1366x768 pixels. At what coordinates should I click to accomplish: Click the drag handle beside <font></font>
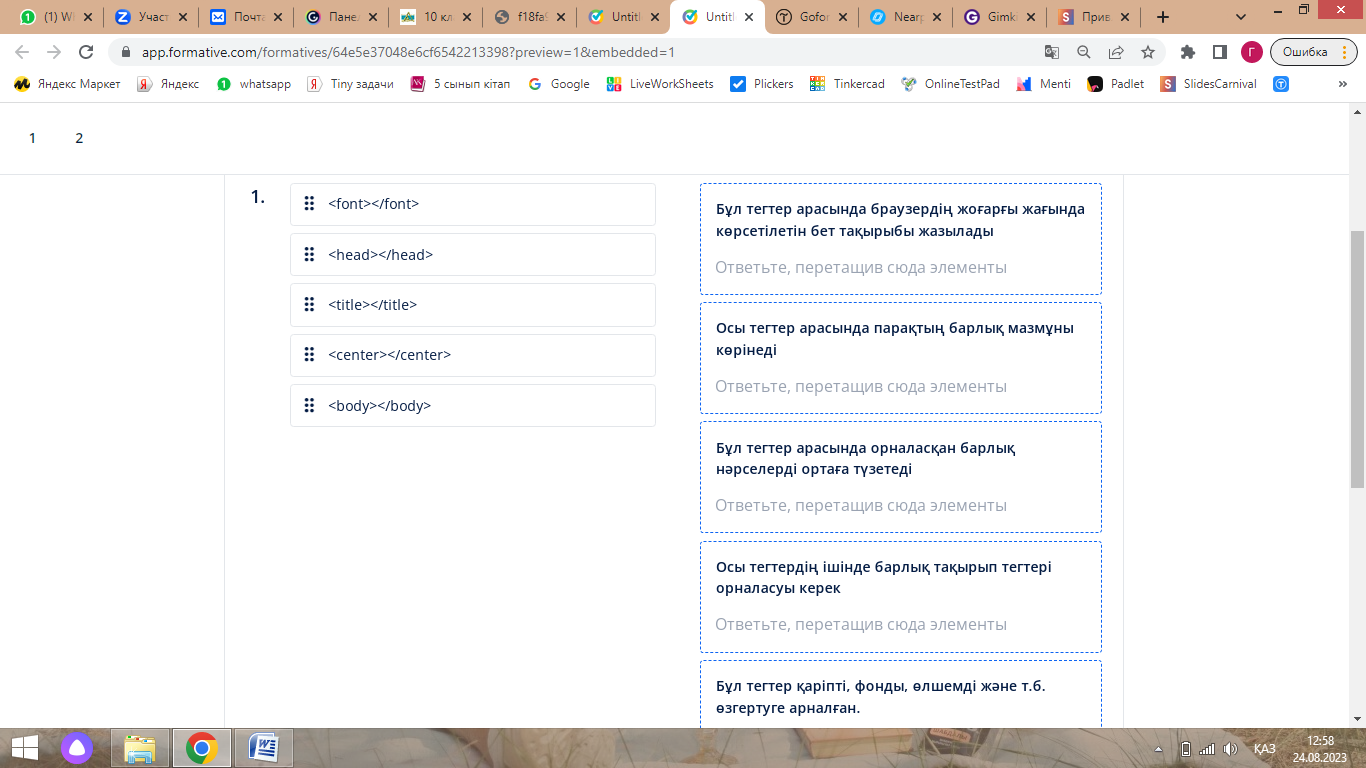click(309, 203)
